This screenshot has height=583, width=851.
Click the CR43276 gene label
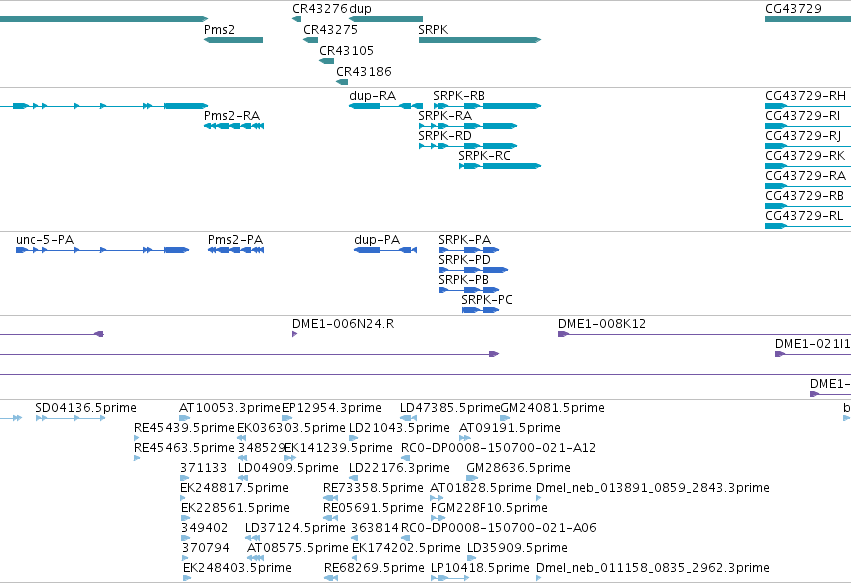320,9
